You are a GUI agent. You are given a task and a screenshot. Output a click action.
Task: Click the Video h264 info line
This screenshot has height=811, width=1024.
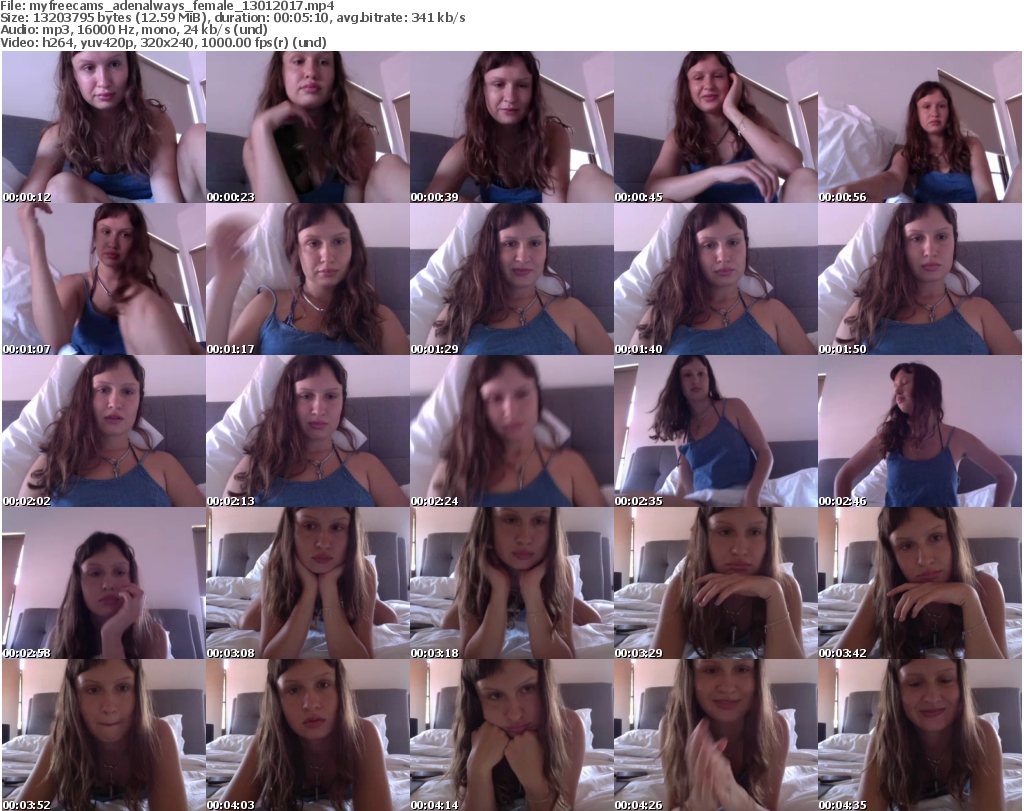[x=163, y=42]
